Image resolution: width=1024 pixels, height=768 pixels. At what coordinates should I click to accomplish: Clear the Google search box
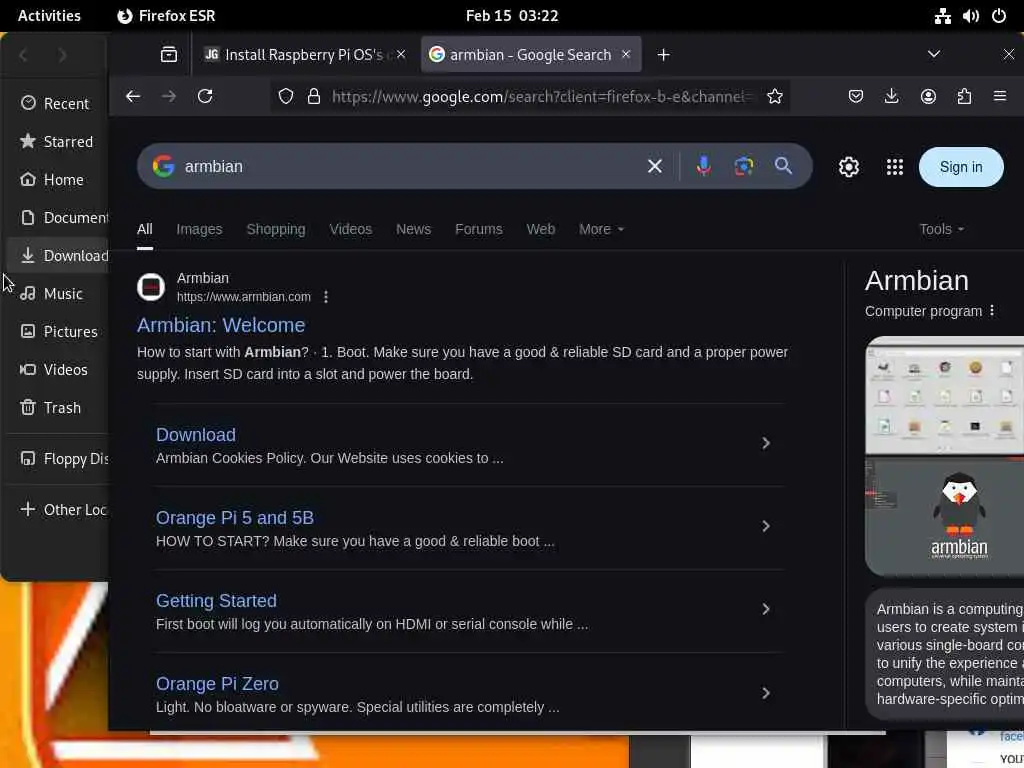(x=654, y=167)
